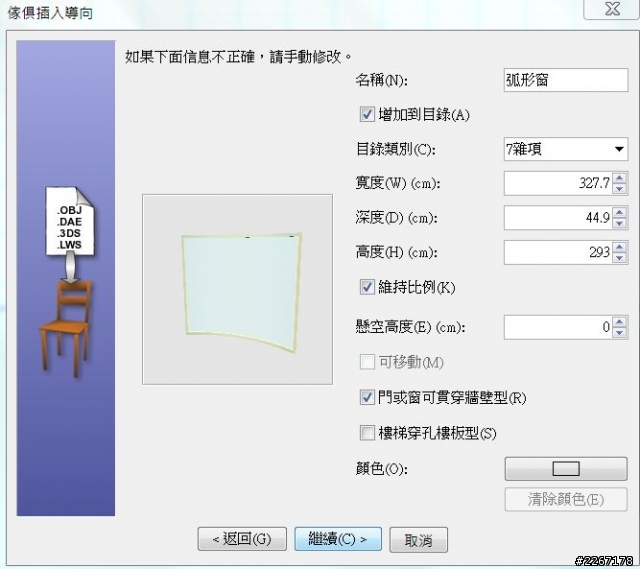Decrease 深度(D) with the down arrow
This screenshot has height=569, width=640.
[620, 223]
